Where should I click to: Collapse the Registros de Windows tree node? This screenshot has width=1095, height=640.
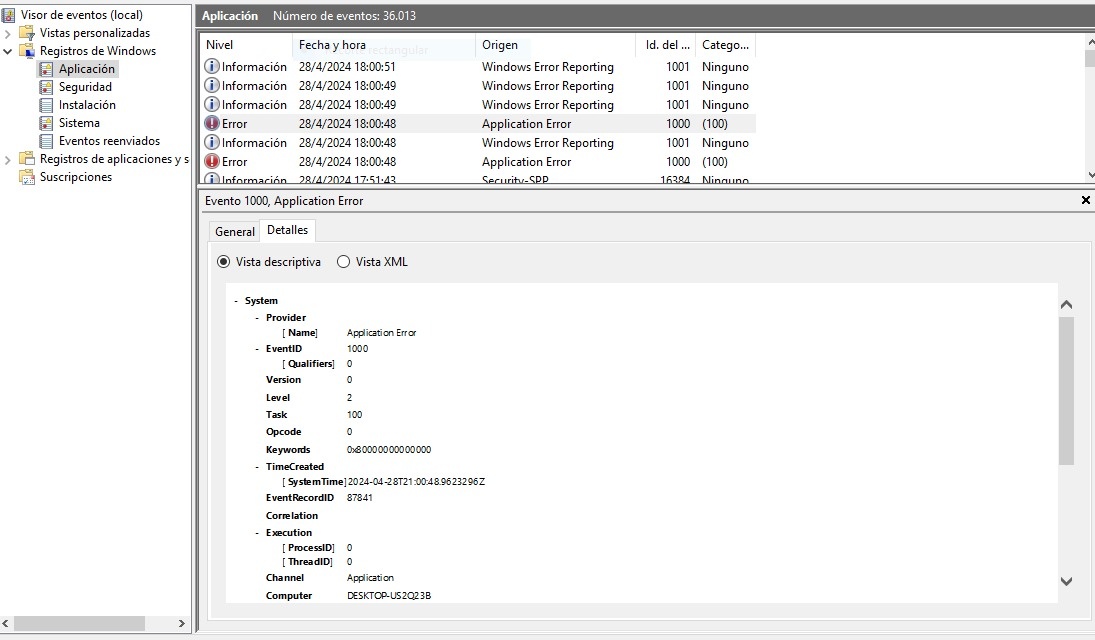pos(8,52)
